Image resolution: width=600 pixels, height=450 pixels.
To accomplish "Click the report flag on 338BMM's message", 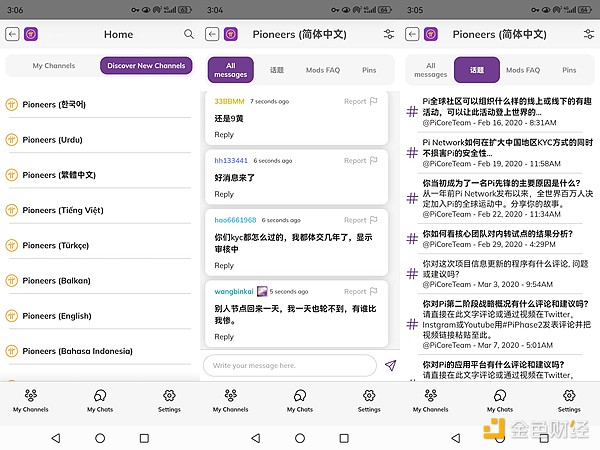I will (x=374, y=101).
